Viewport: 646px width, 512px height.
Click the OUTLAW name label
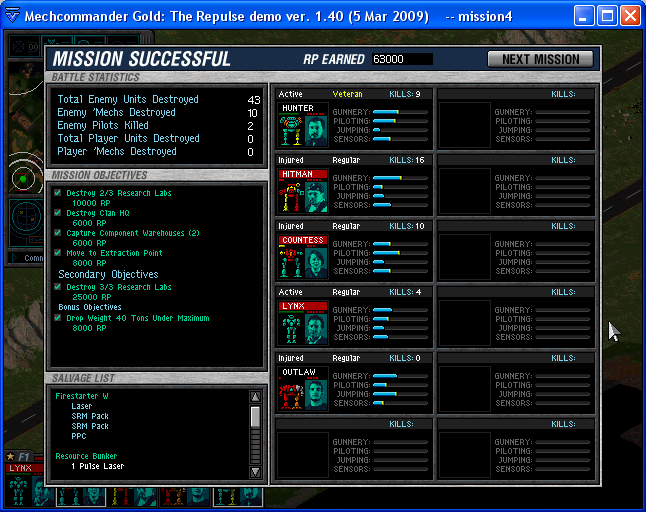point(299,372)
